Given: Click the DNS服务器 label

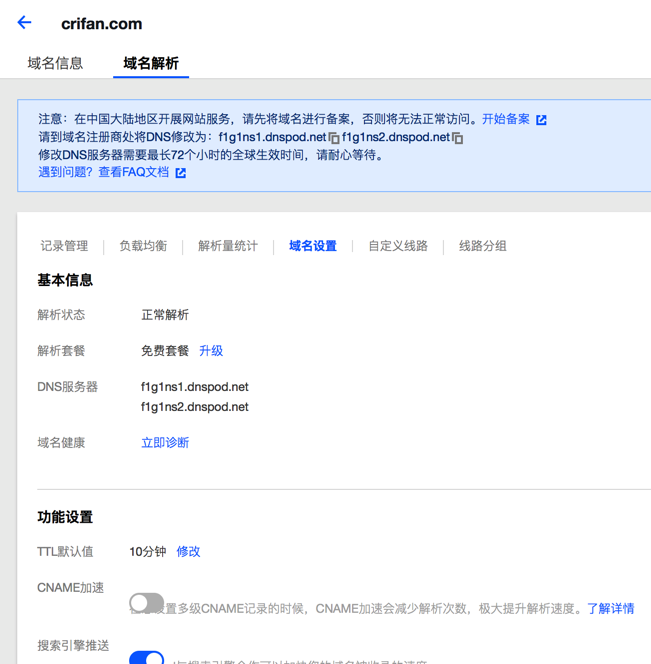Looking at the screenshot, I should [x=68, y=387].
